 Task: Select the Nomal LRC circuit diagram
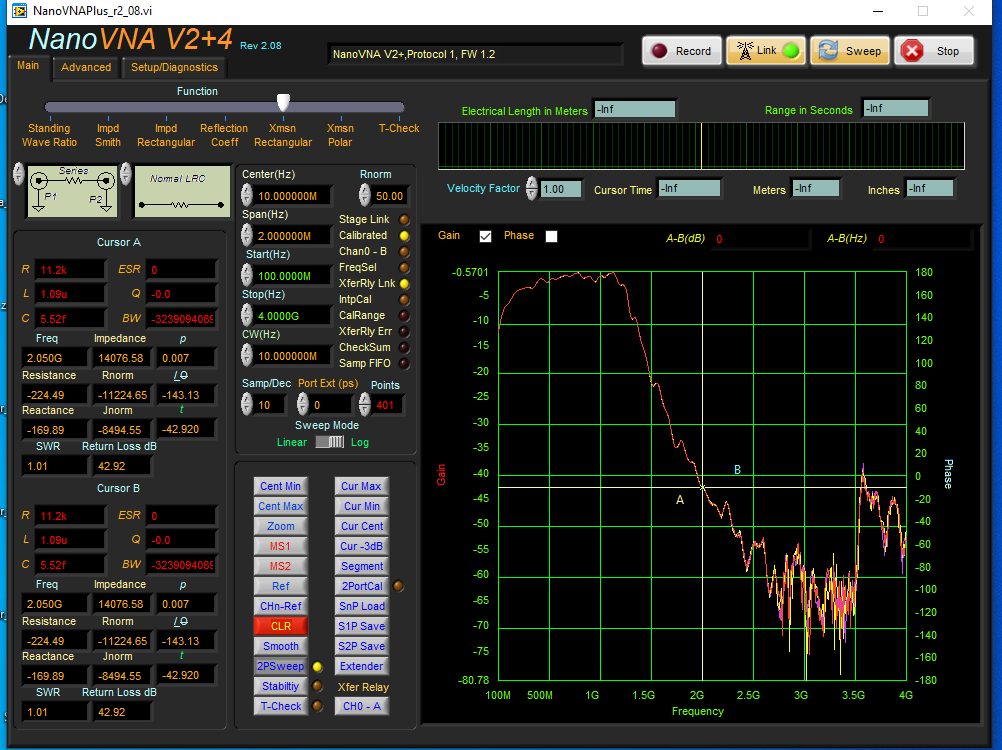tap(182, 190)
